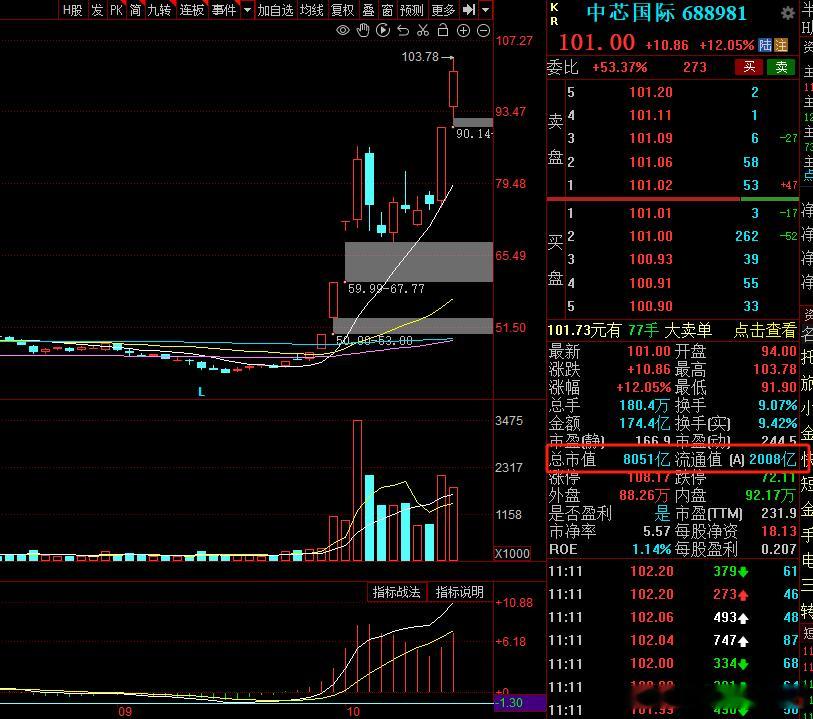The width and height of the screenshot is (813, 719).
Task: Click the 注 badge icon
Action: pos(781,45)
